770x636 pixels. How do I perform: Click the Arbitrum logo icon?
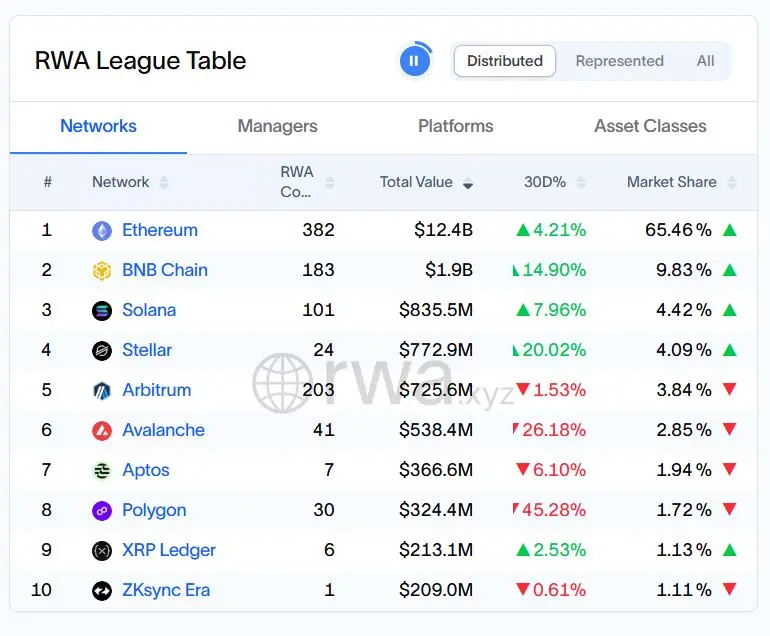point(102,390)
